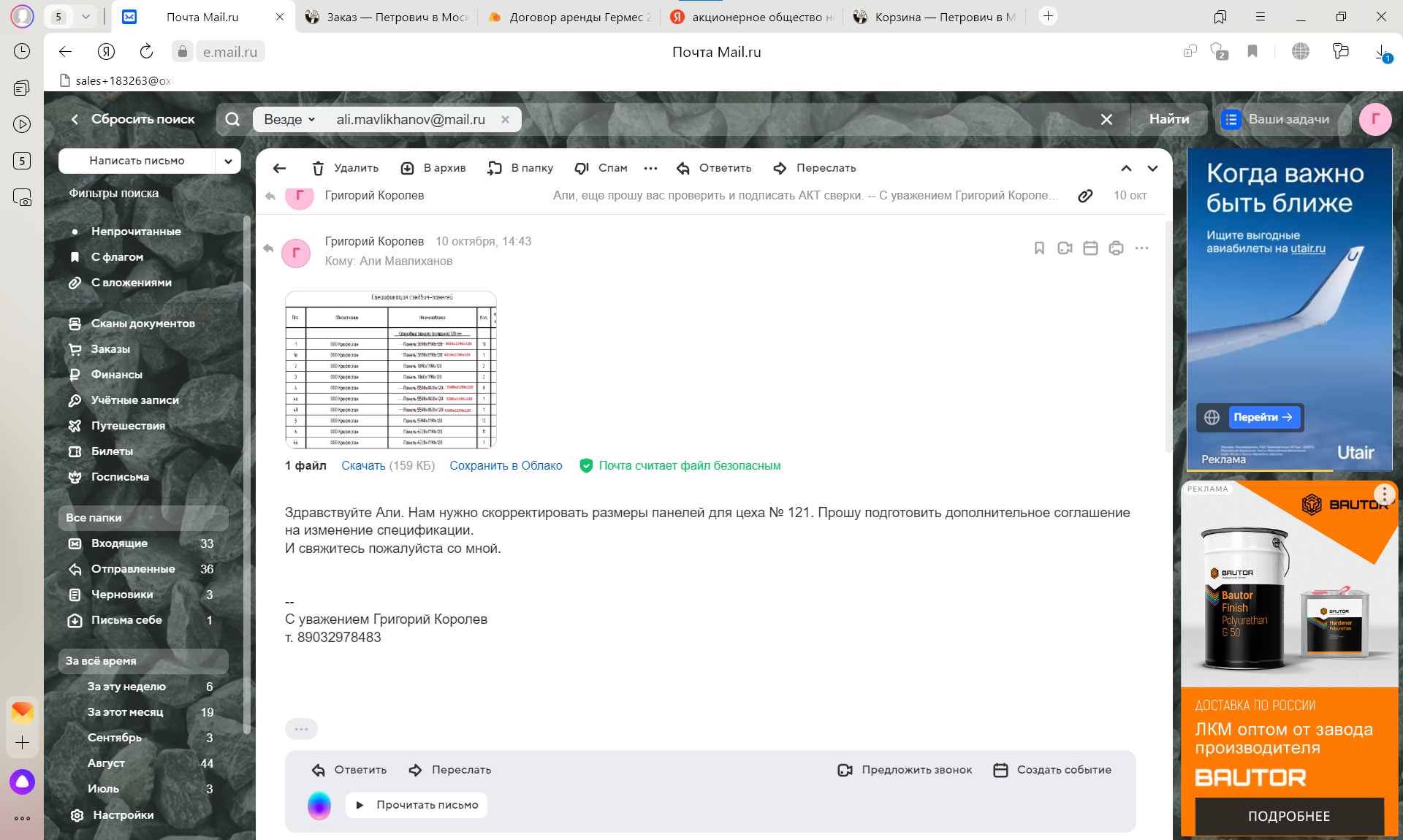The image size is (1403, 840).
Task: Filter messages 'С вложениями'
Action: coord(132,283)
